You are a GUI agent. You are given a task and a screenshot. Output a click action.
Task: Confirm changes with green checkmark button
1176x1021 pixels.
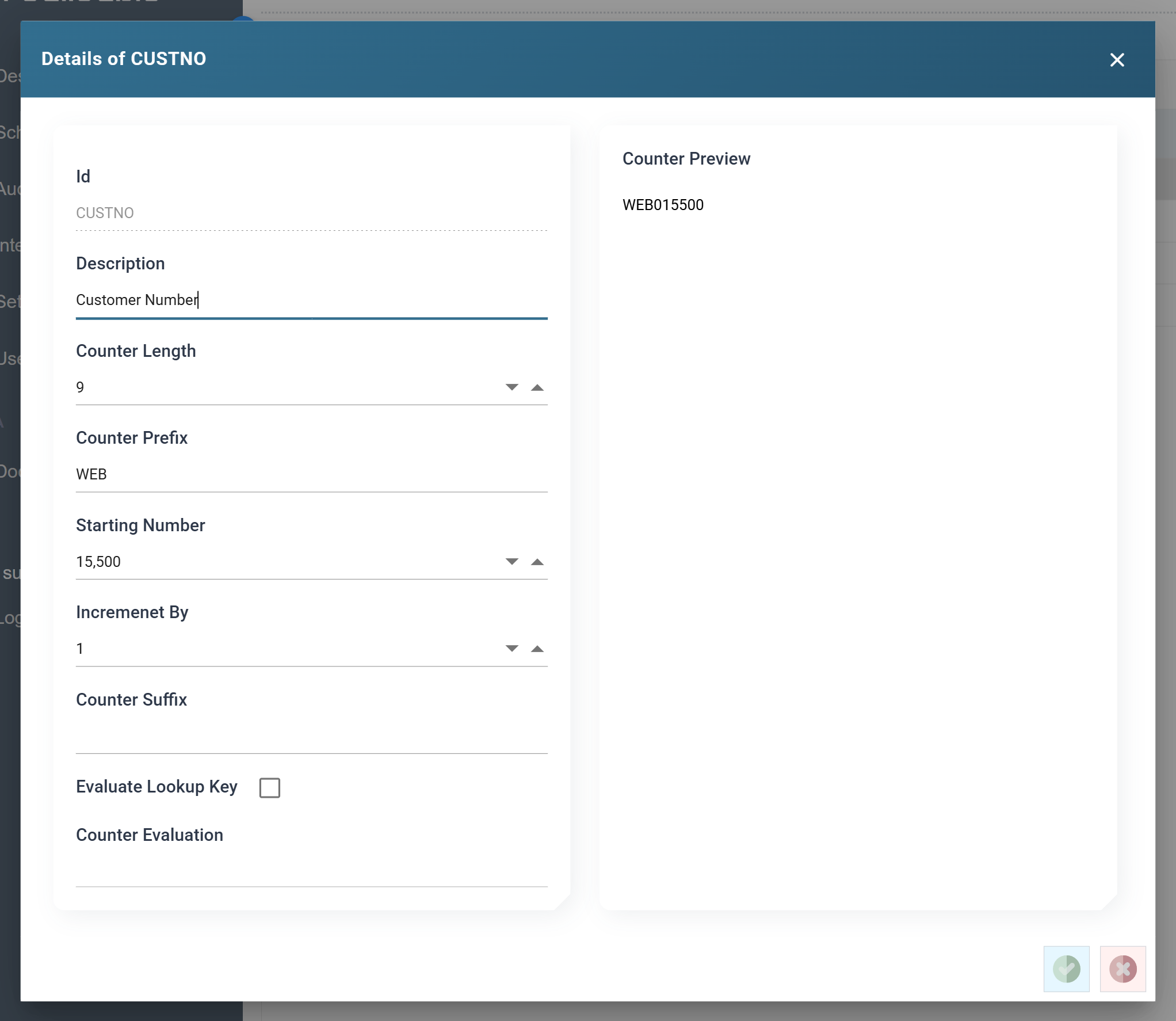coord(1066,969)
